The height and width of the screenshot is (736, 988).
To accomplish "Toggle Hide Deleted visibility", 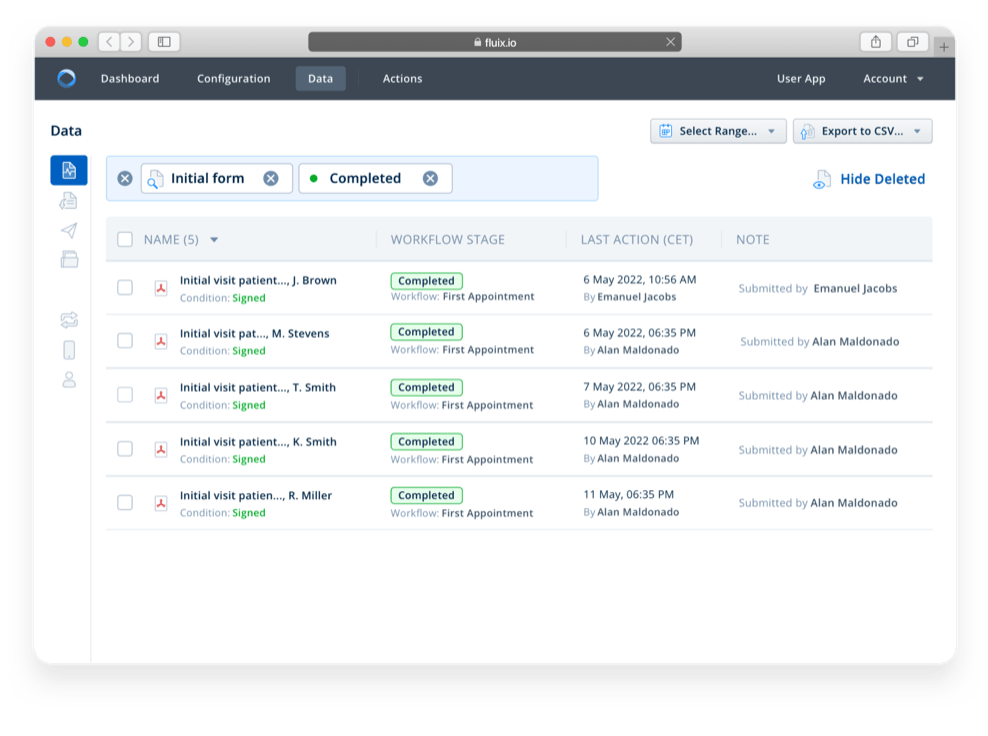I will 869,180.
